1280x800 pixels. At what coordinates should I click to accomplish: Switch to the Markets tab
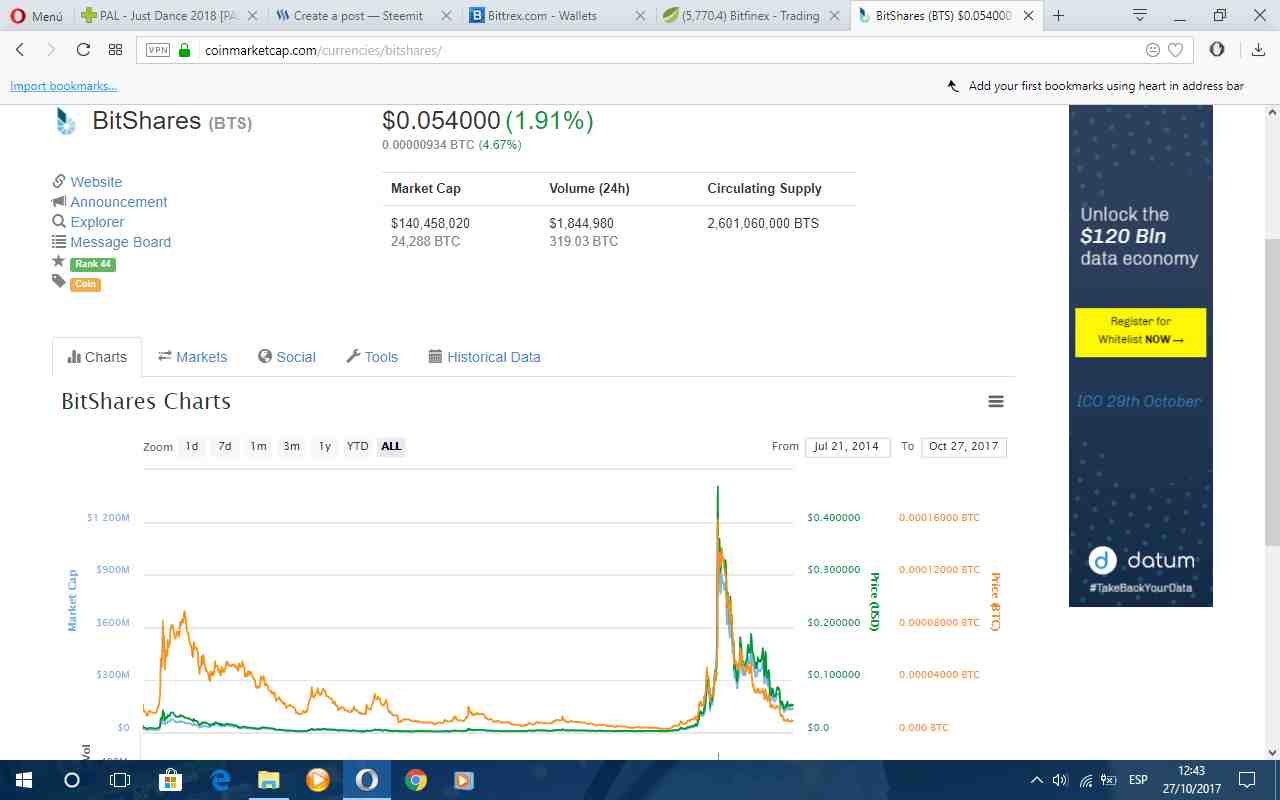point(193,357)
